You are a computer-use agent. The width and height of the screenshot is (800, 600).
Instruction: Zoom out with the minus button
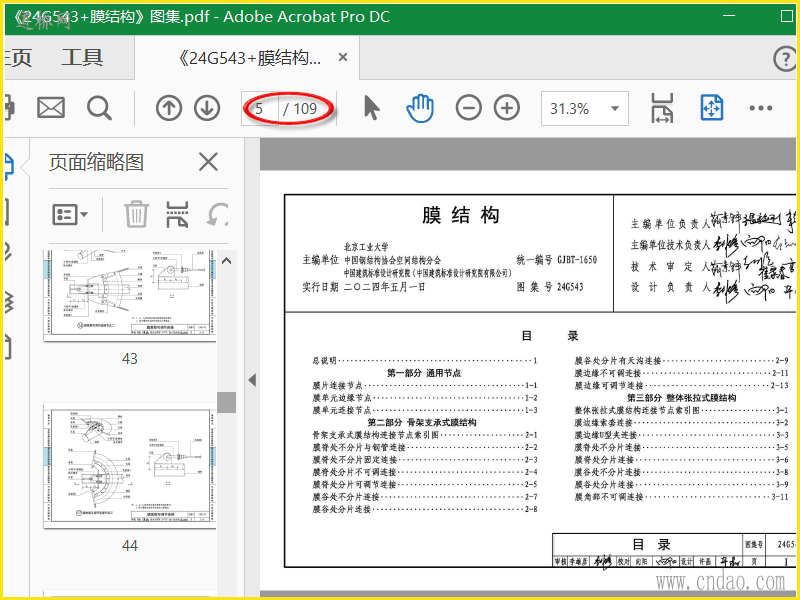(x=468, y=108)
